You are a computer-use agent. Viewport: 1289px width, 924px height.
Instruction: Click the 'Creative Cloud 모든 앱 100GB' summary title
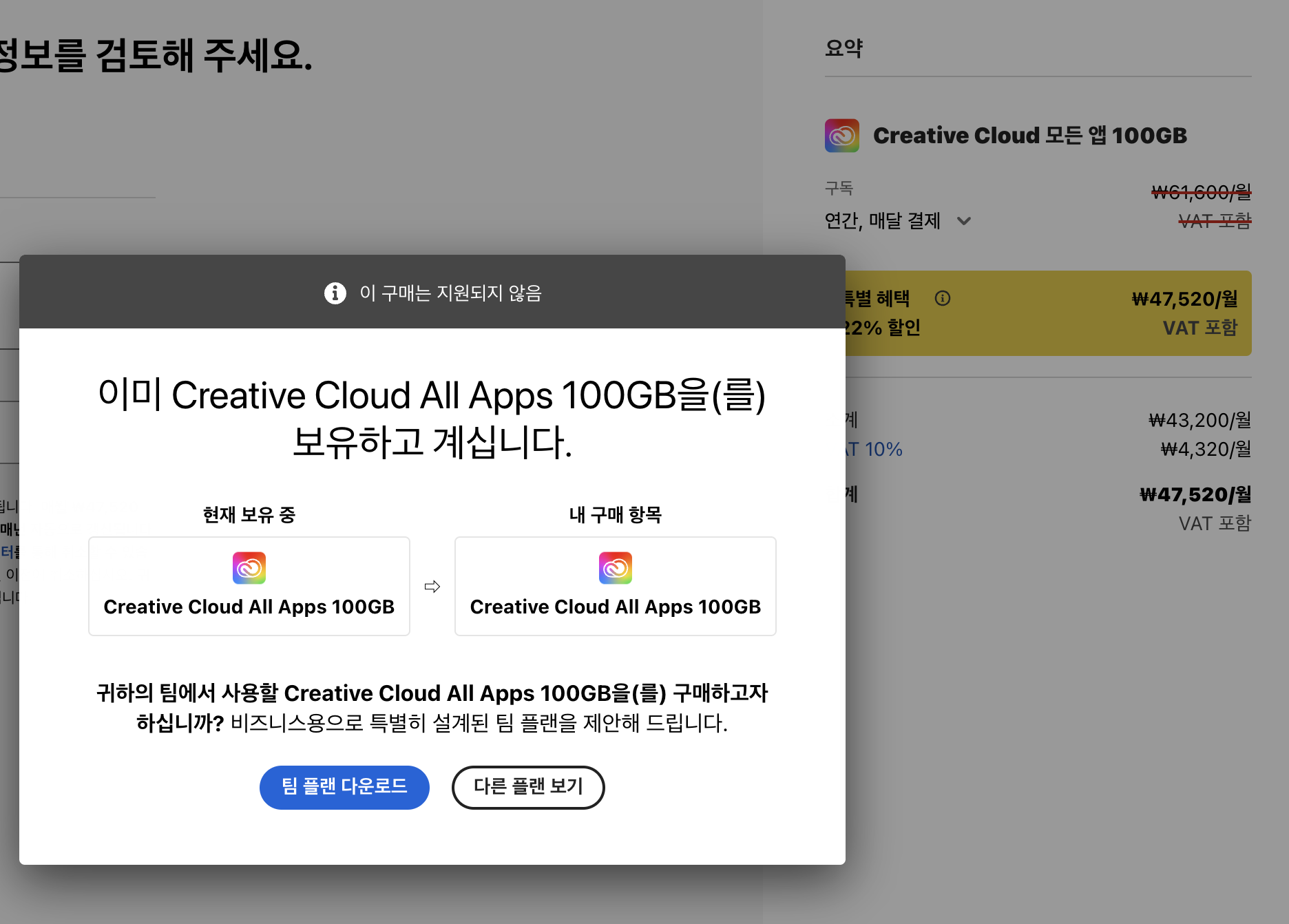(x=1030, y=136)
